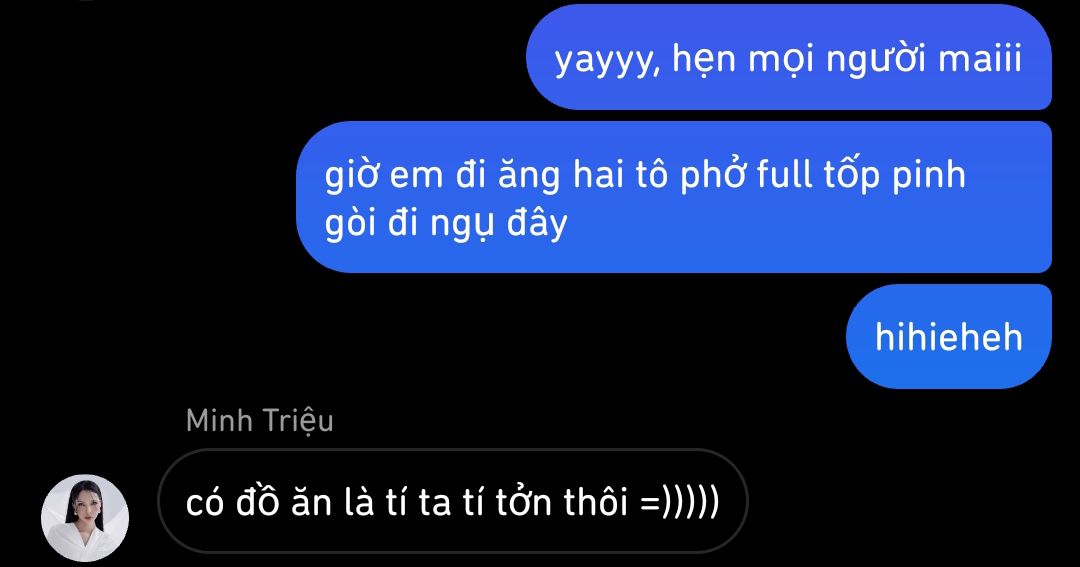Click the word "thôi" in the received bubble
1080x567 pixels.
(x=596, y=501)
